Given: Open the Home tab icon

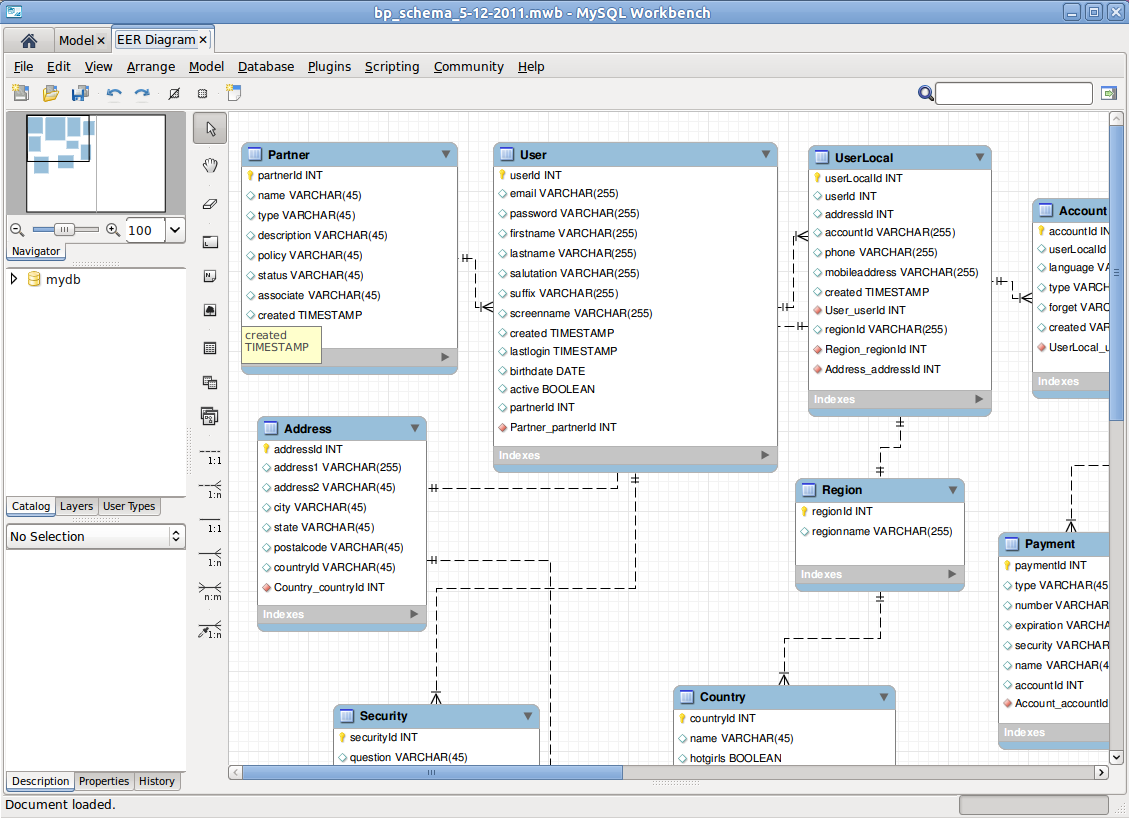Looking at the screenshot, I should (x=29, y=40).
